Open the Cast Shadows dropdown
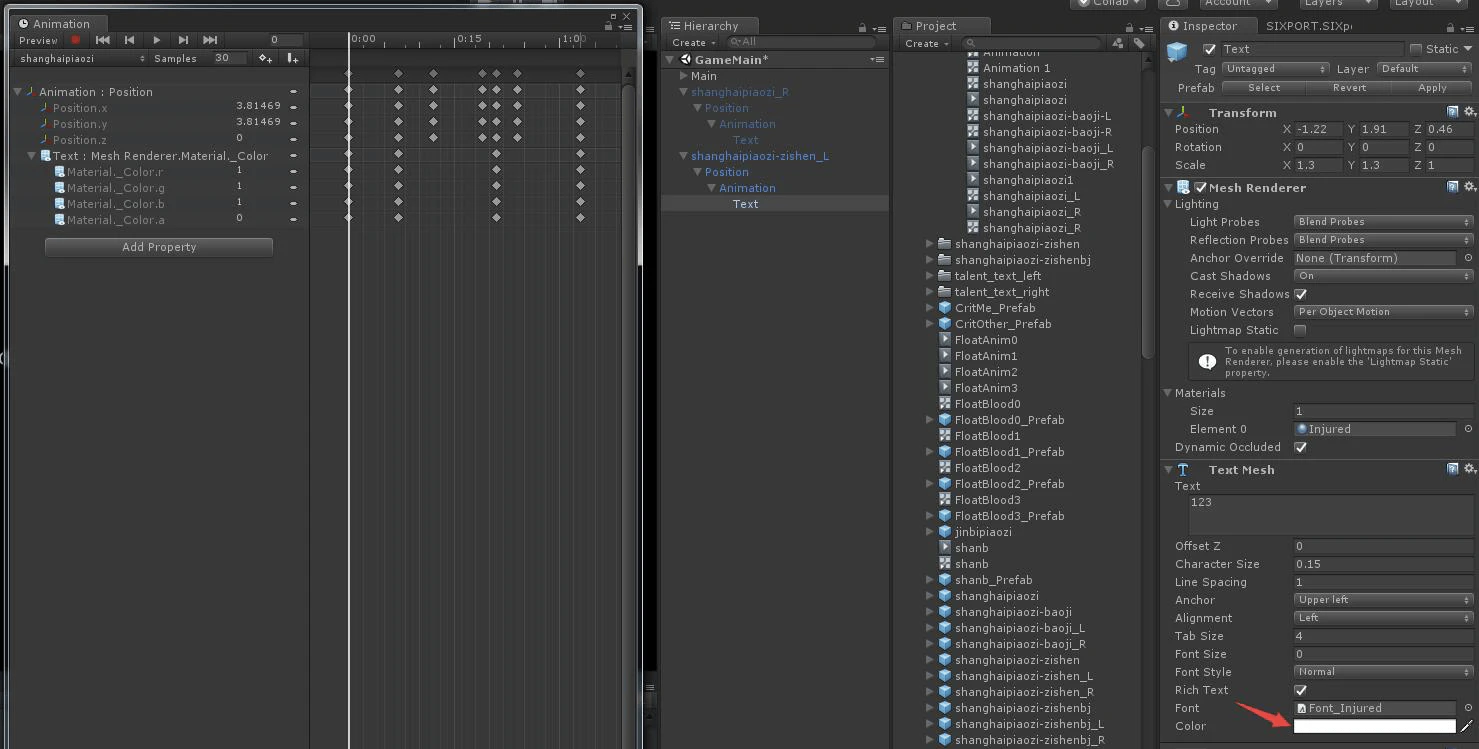The image size is (1479, 749). 1384,276
